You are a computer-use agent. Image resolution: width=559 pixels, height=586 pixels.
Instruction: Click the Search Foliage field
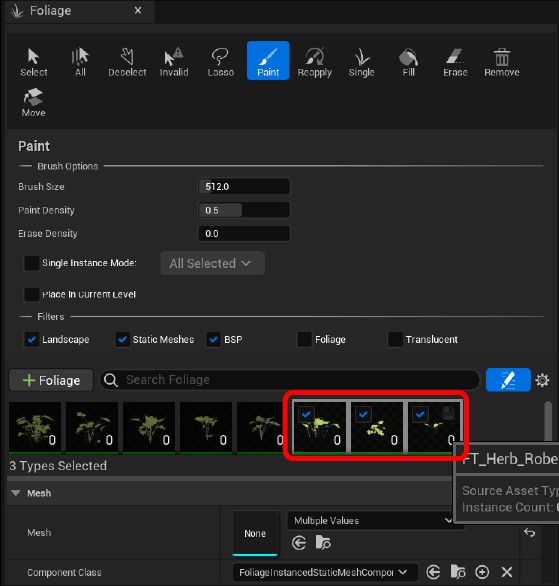(x=290, y=380)
